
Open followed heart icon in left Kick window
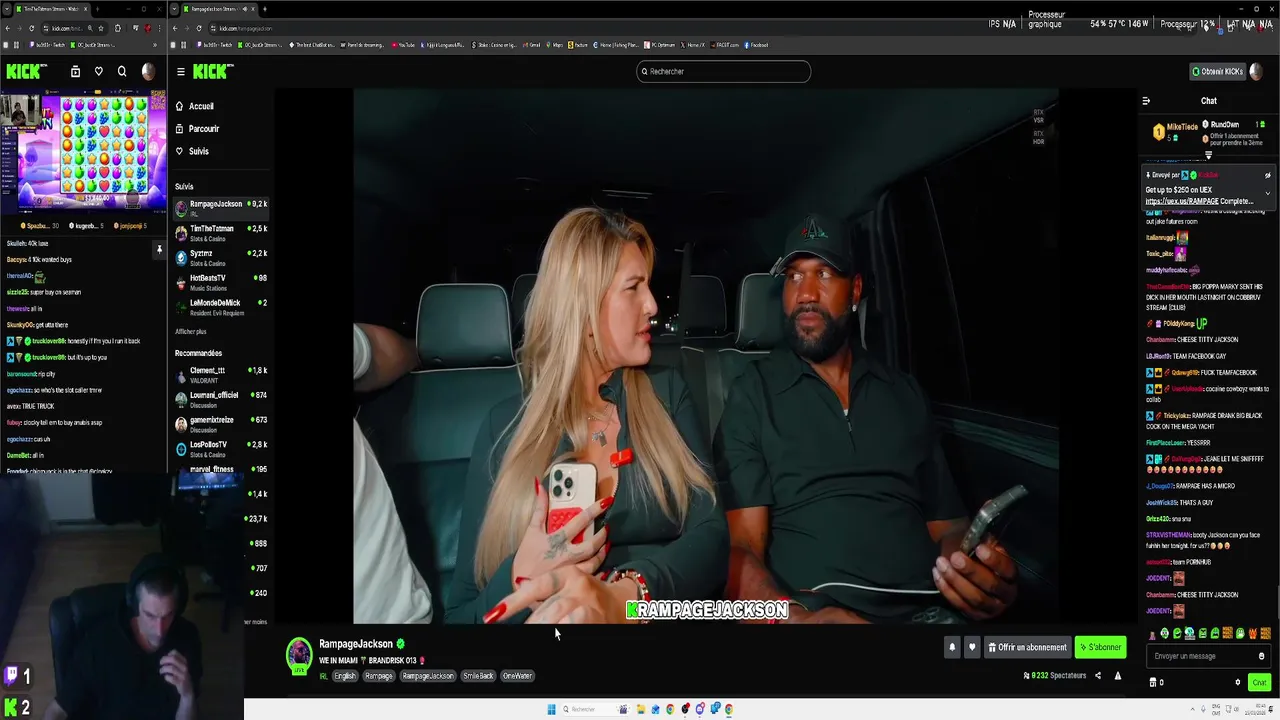click(98, 71)
